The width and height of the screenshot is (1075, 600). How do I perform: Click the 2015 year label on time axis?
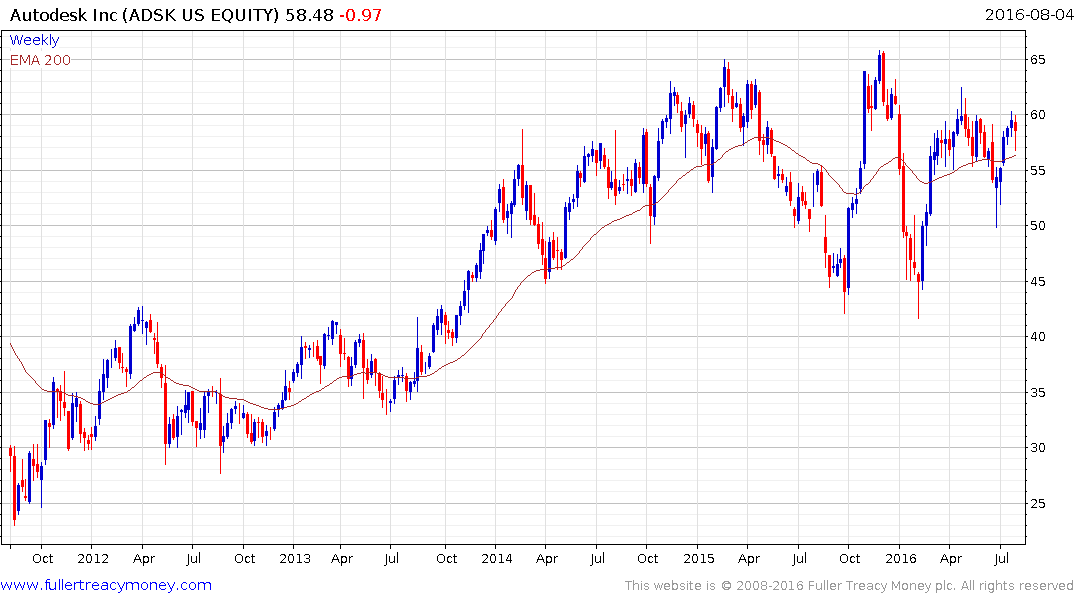(x=699, y=558)
